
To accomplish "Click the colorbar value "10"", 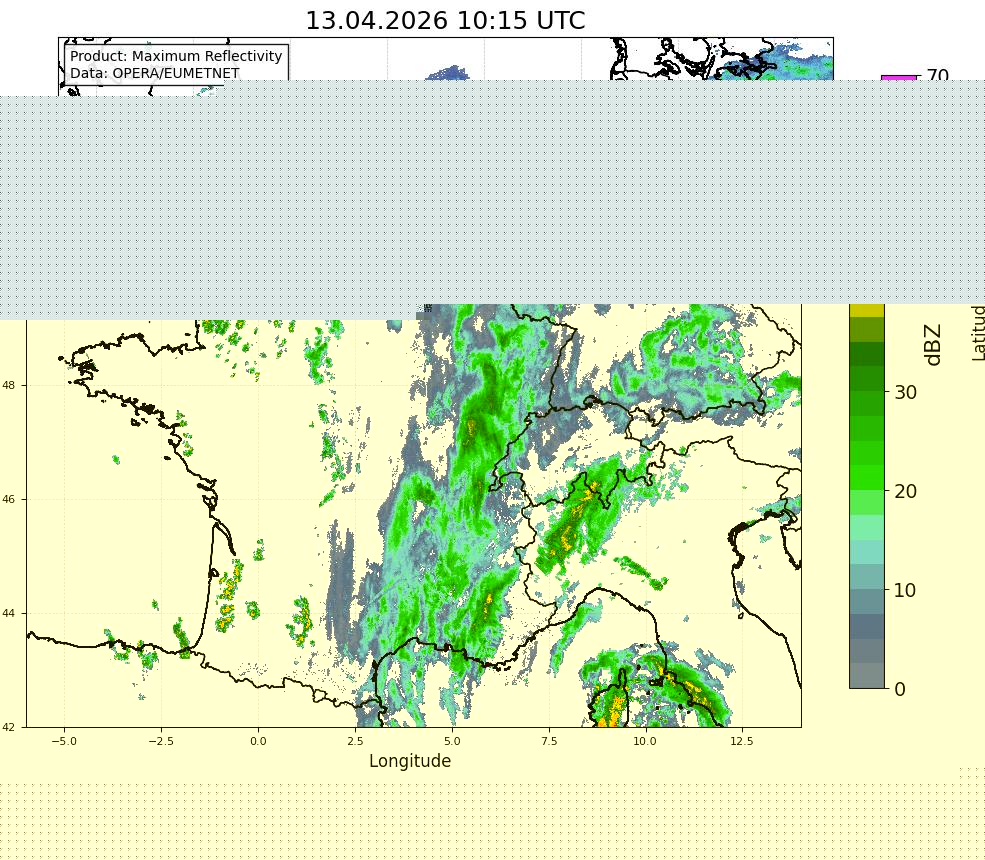I will tap(905, 591).
